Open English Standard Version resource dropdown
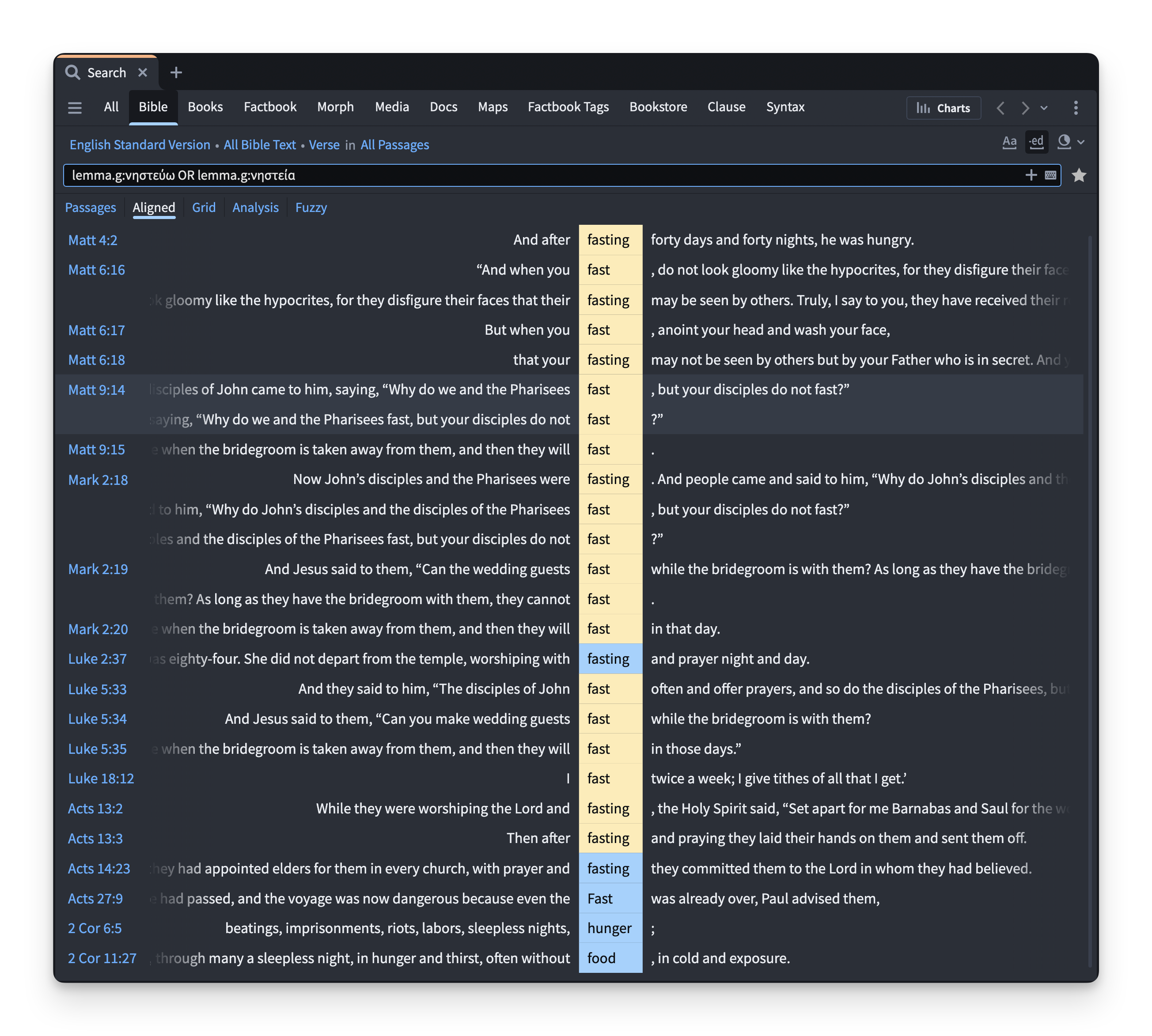The width and height of the screenshot is (1152, 1036). pyautogui.click(x=140, y=145)
